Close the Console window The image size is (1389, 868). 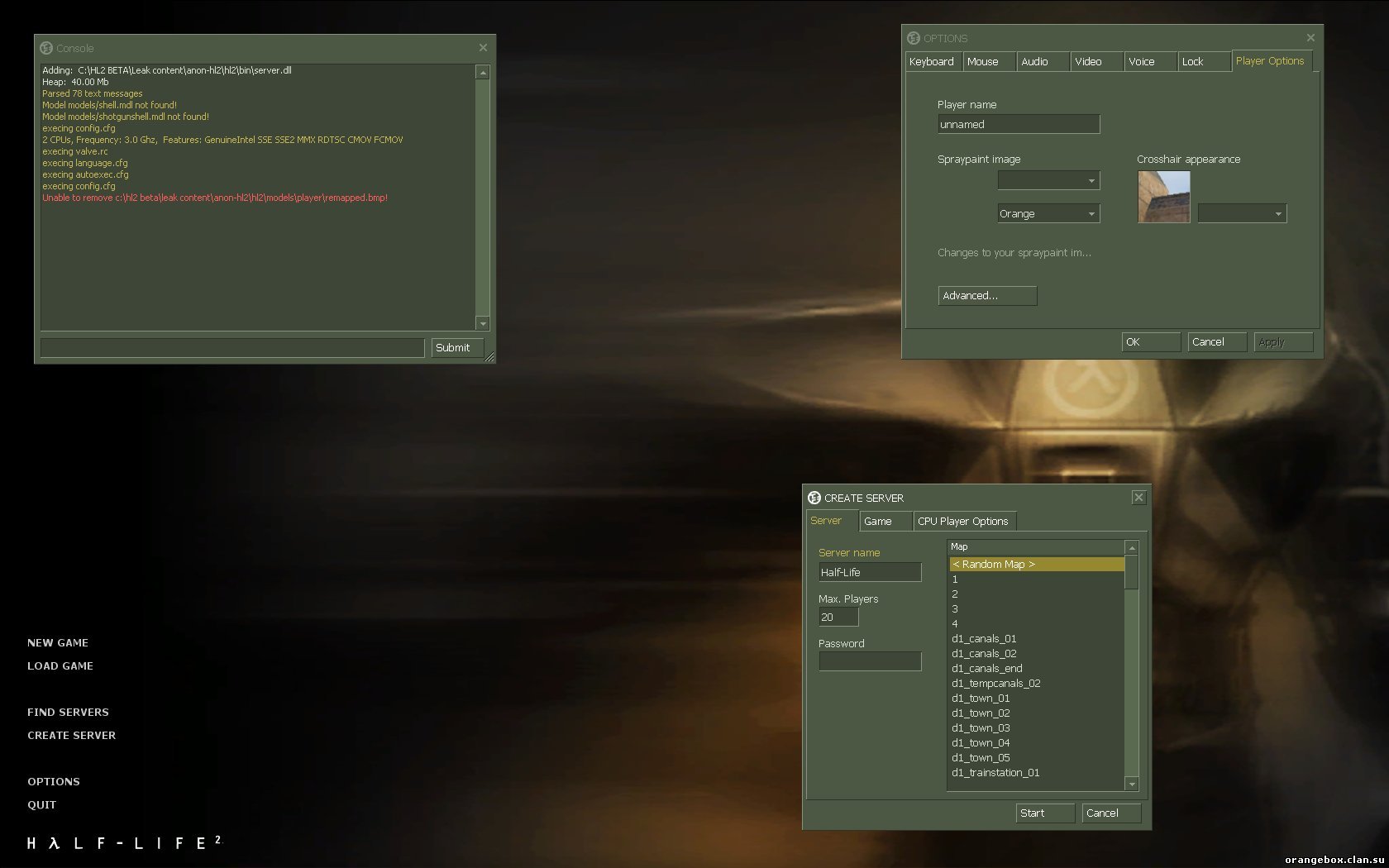tap(483, 48)
